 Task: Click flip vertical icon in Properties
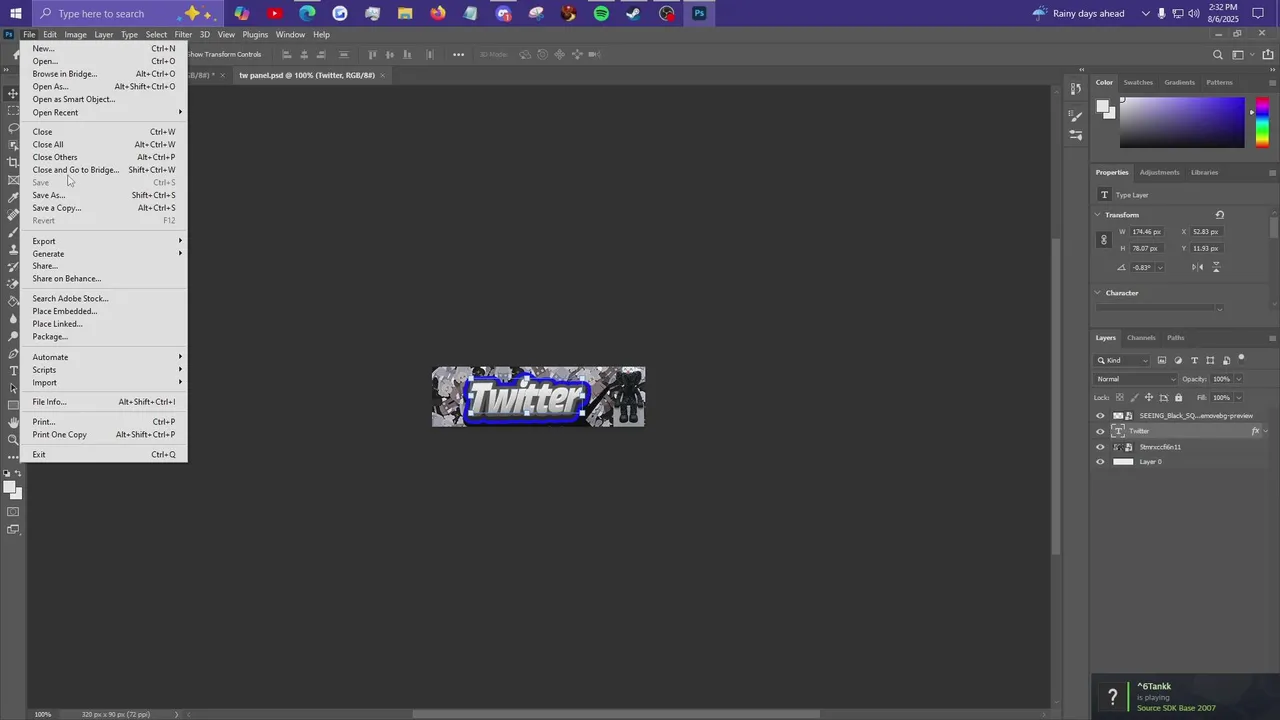pos(1216,267)
